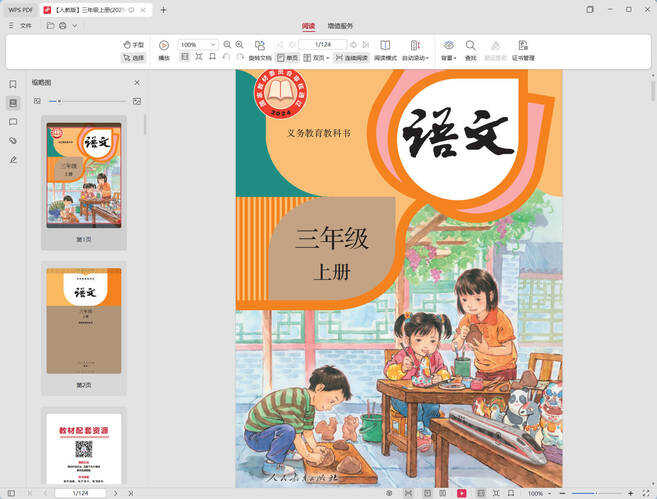Click the thumbnail size slider
This screenshot has width=657, height=499.
point(59,101)
